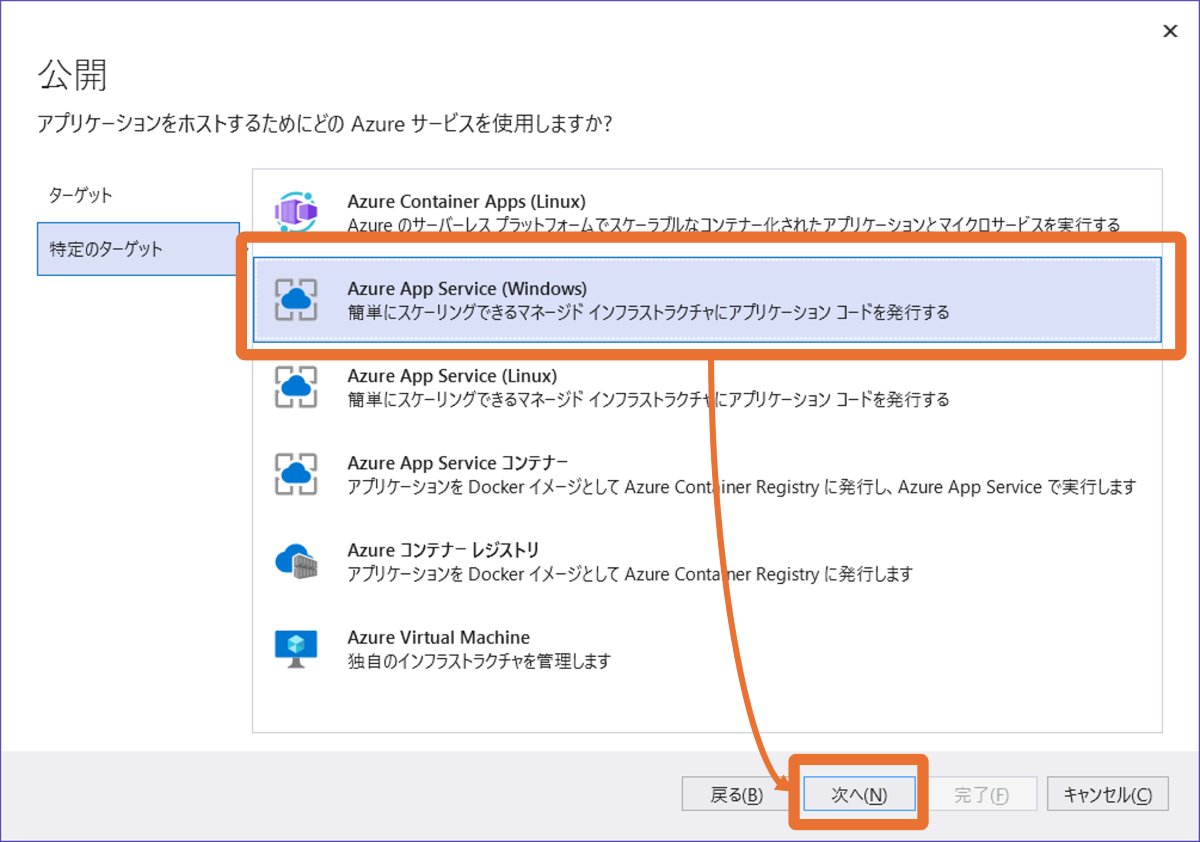This screenshot has height=842, width=1200.
Task: Click description 独自のインフラストラクチャを管理します
Action: (478, 661)
